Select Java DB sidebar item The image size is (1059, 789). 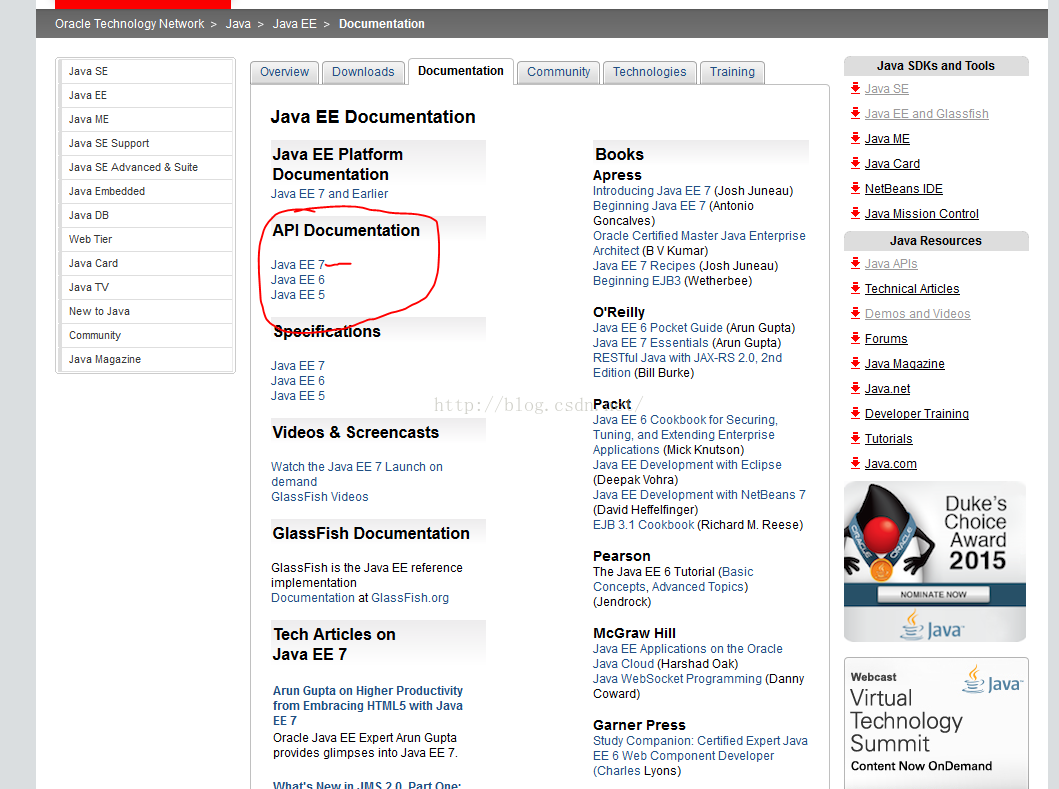[146, 215]
